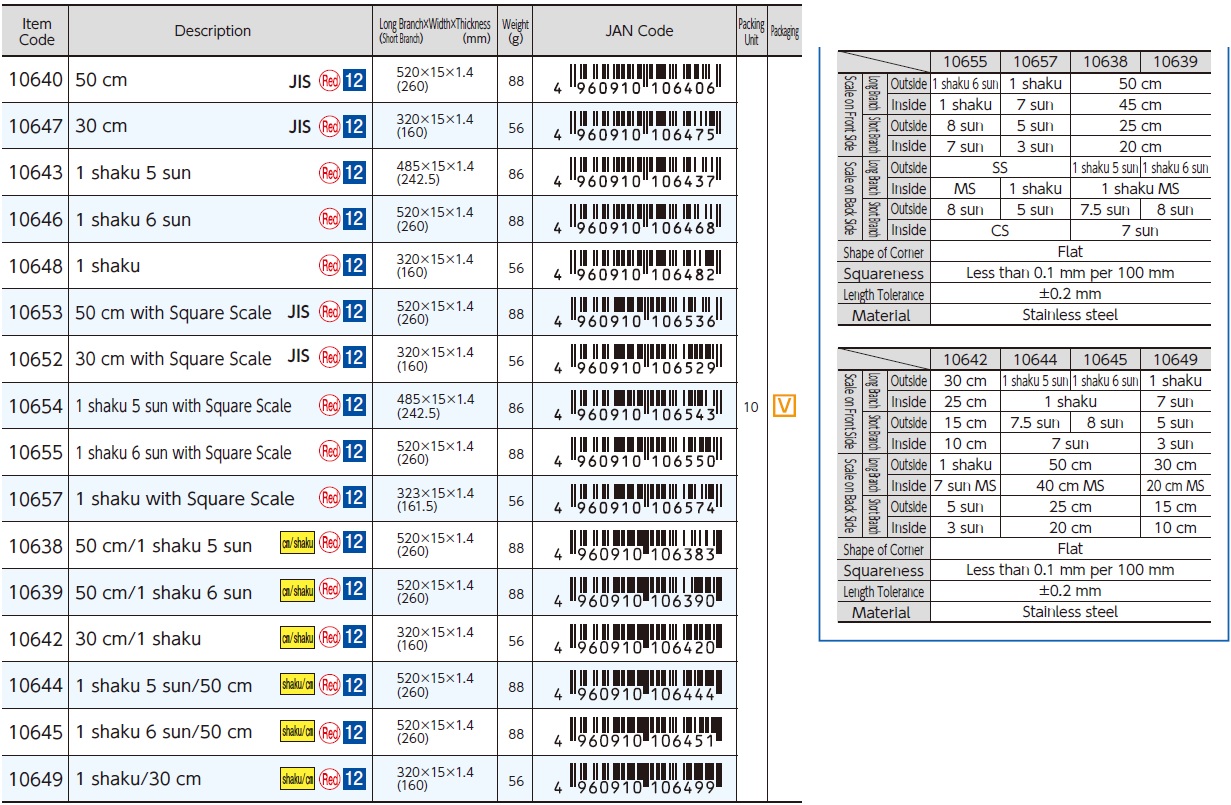
Task: Click the JAN Code column header
Action: tap(640, 31)
